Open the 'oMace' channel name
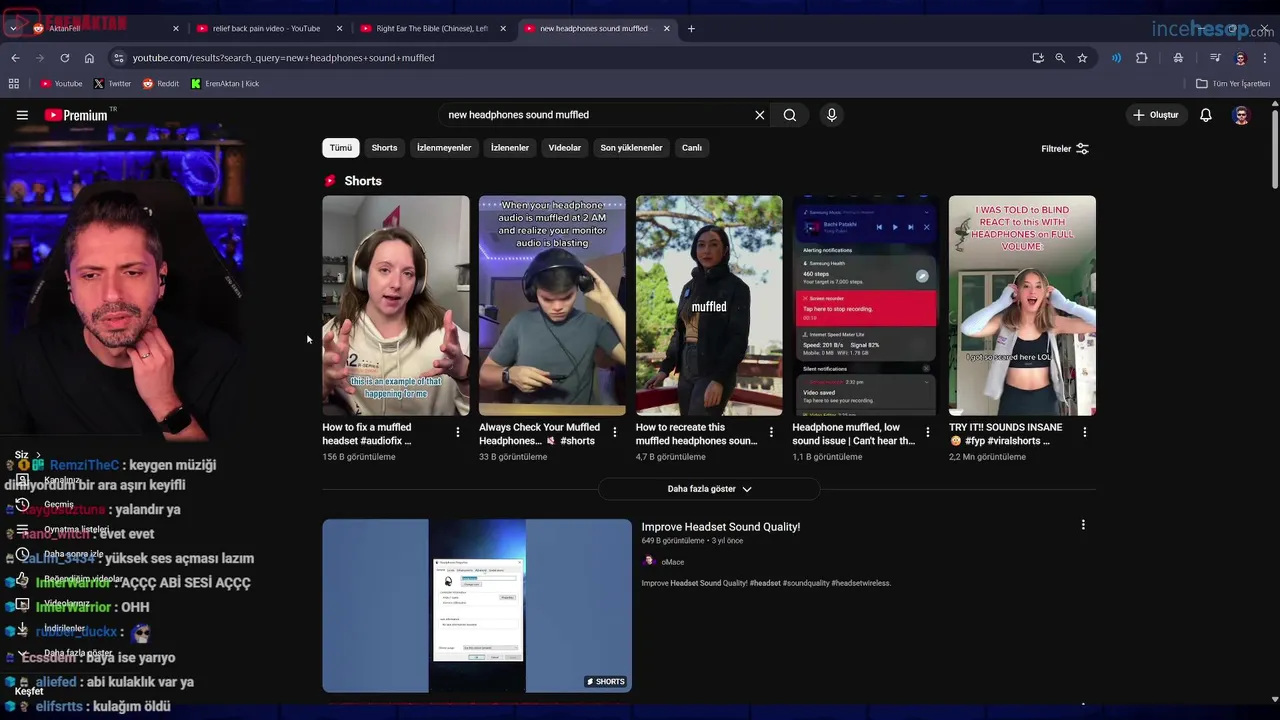Screen dimensions: 1280x720 (x=673, y=562)
